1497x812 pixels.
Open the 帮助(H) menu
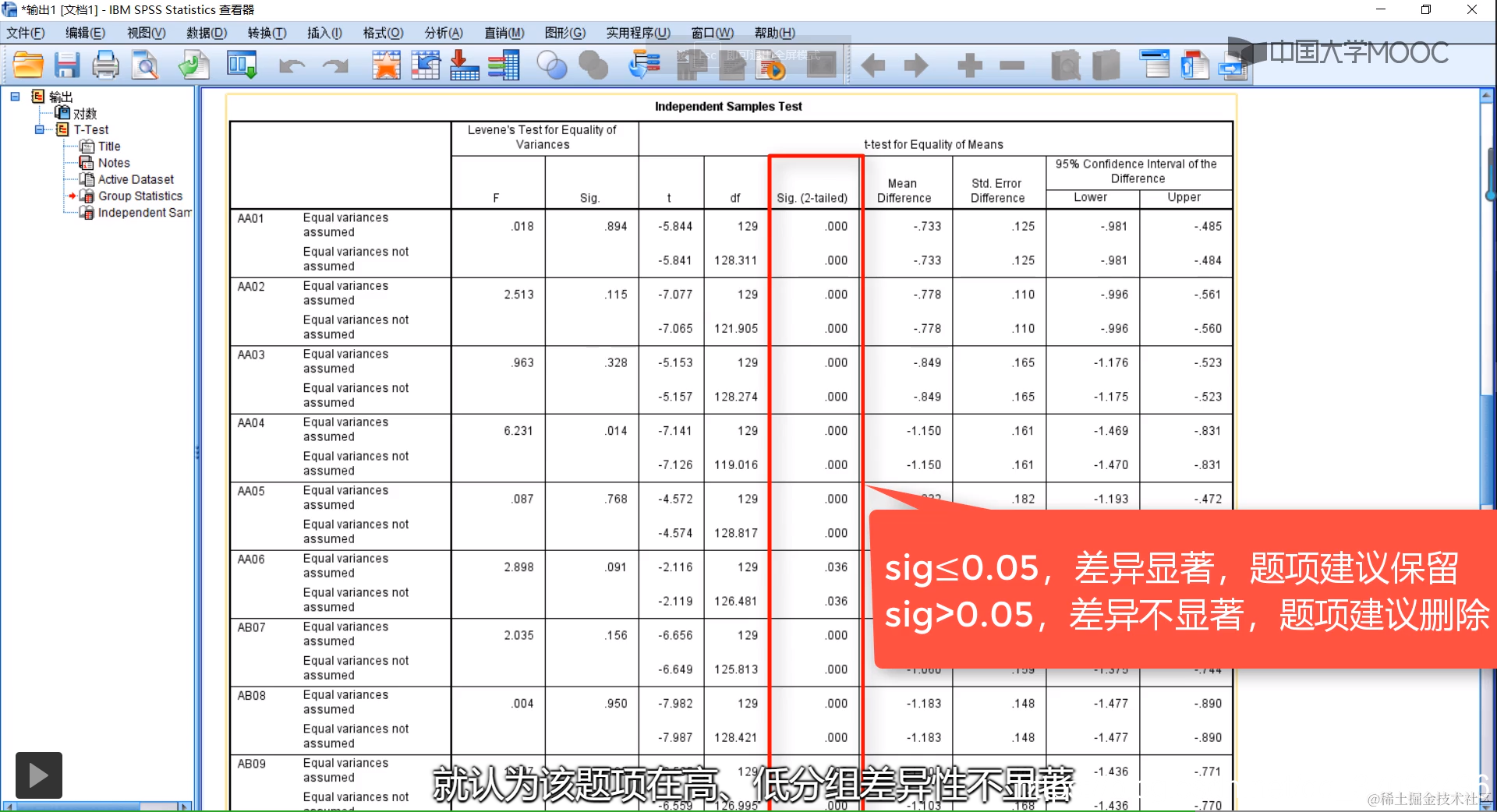775,33
